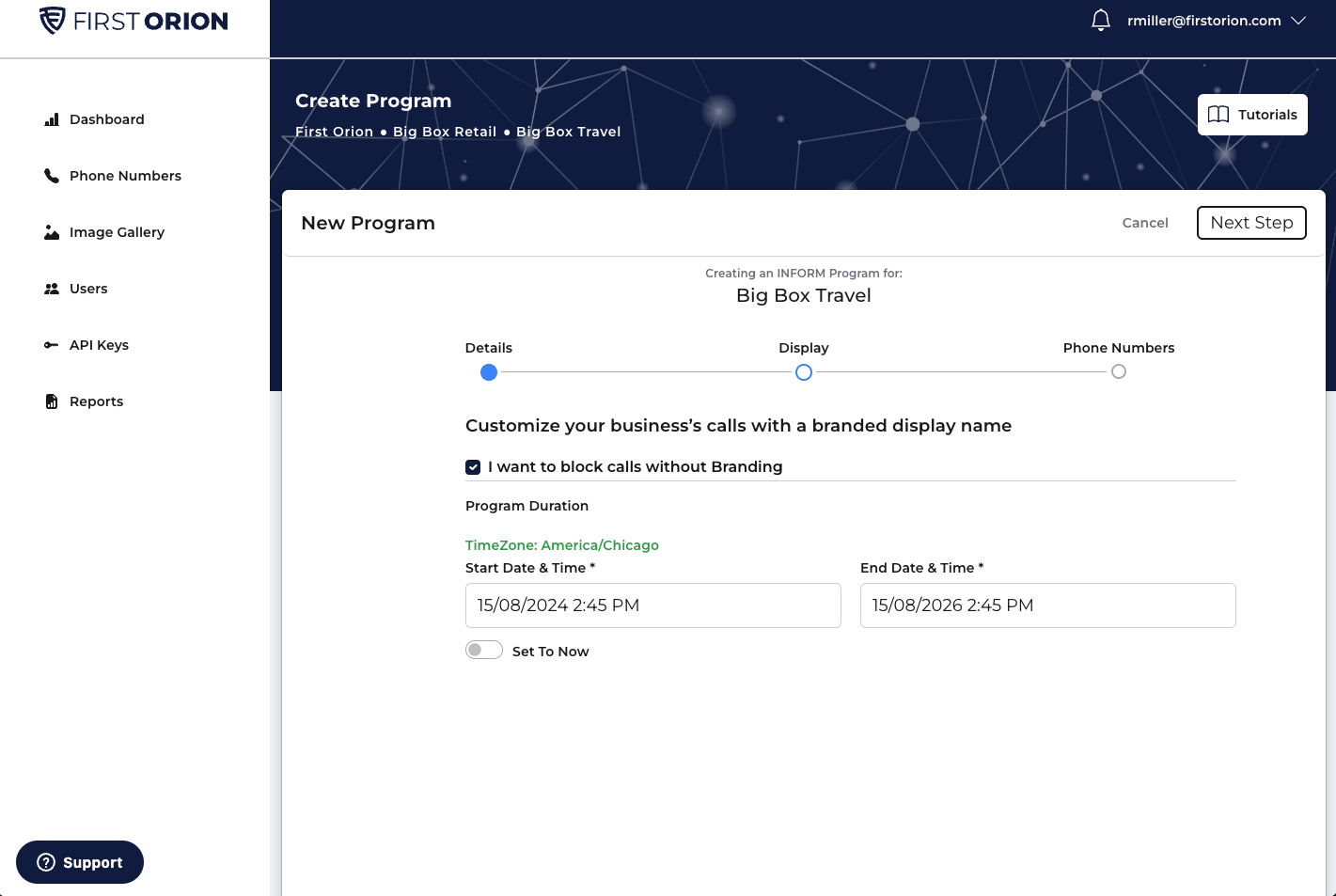This screenshot has height=896, width=1336.
Task: Cancel the new program
Action: (x=1145, y=223)
